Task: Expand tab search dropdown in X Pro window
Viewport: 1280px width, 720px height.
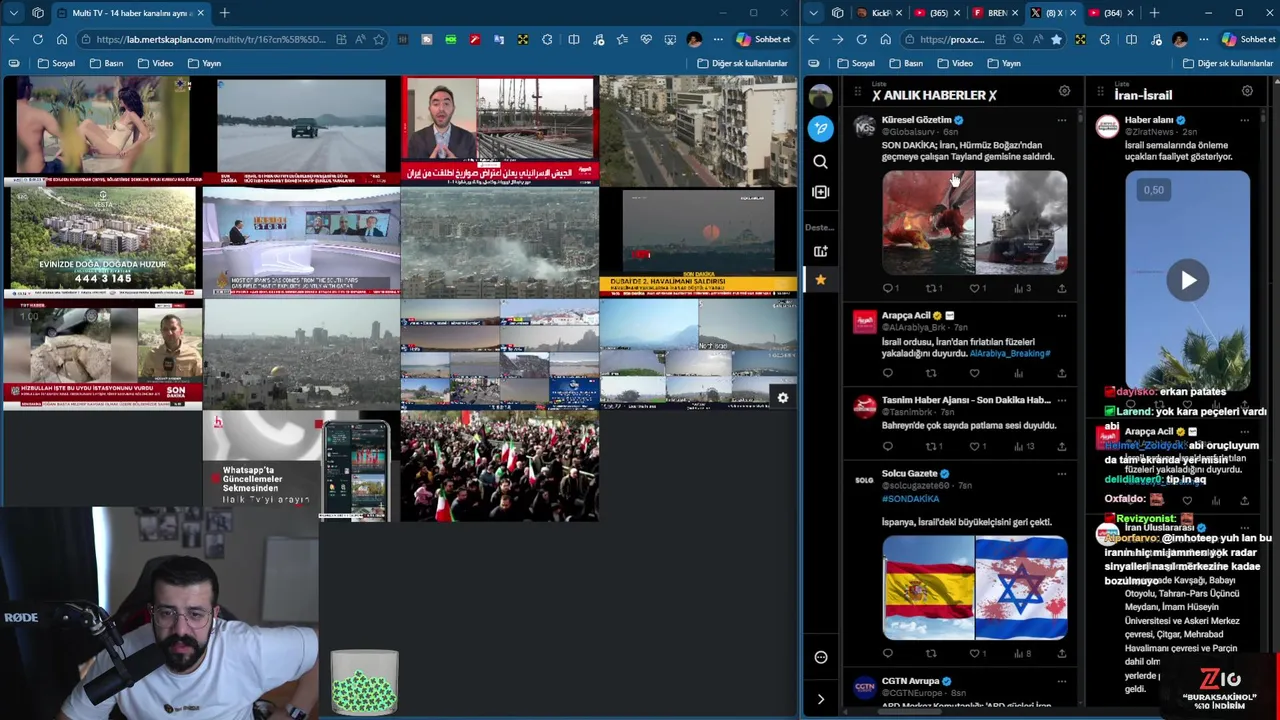Action: (814, 13)
